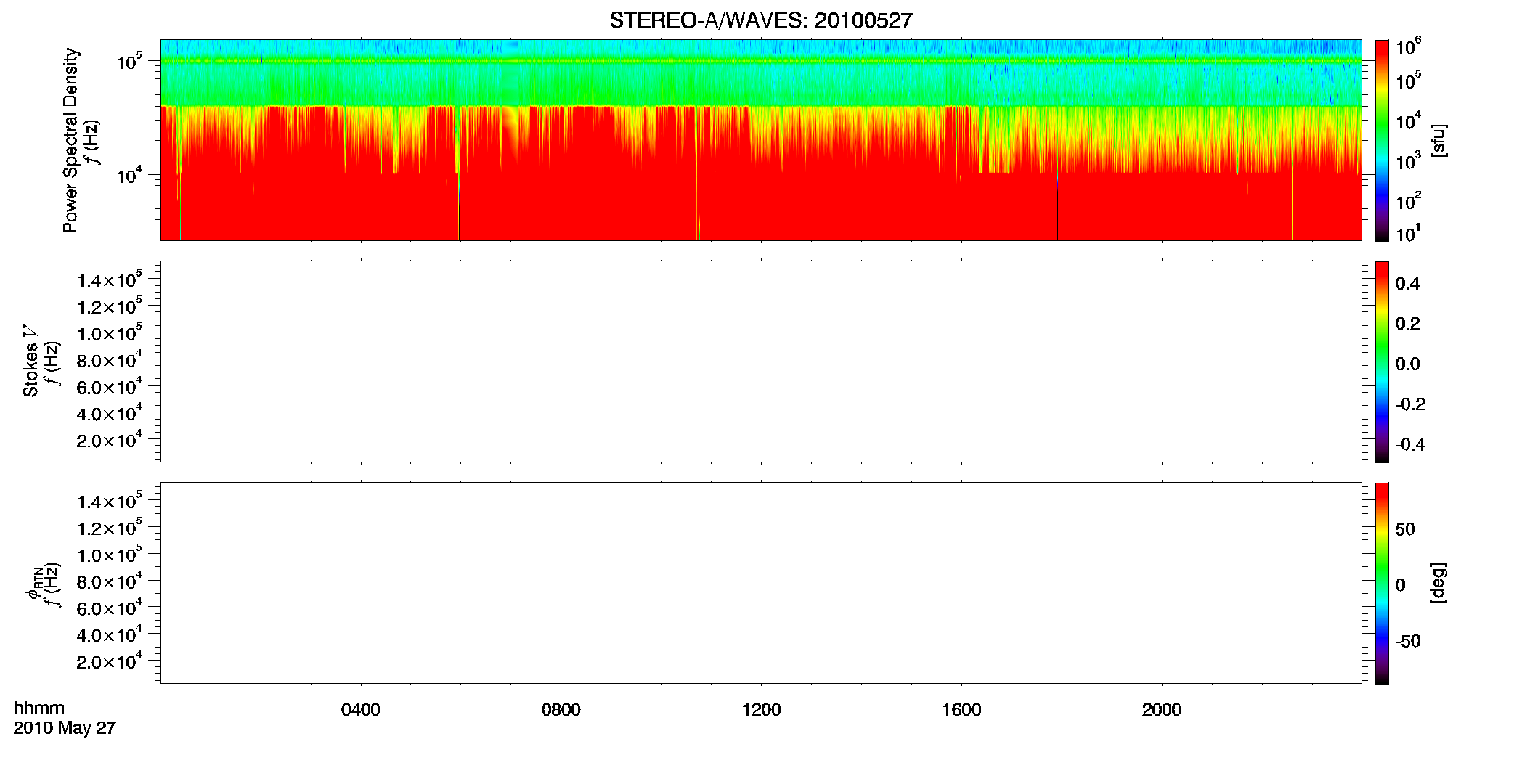This screenshot has width=1522, height=784.
Task: Click the 8.0×10^4 label on Stokes V axis
Action: point(110,359)
